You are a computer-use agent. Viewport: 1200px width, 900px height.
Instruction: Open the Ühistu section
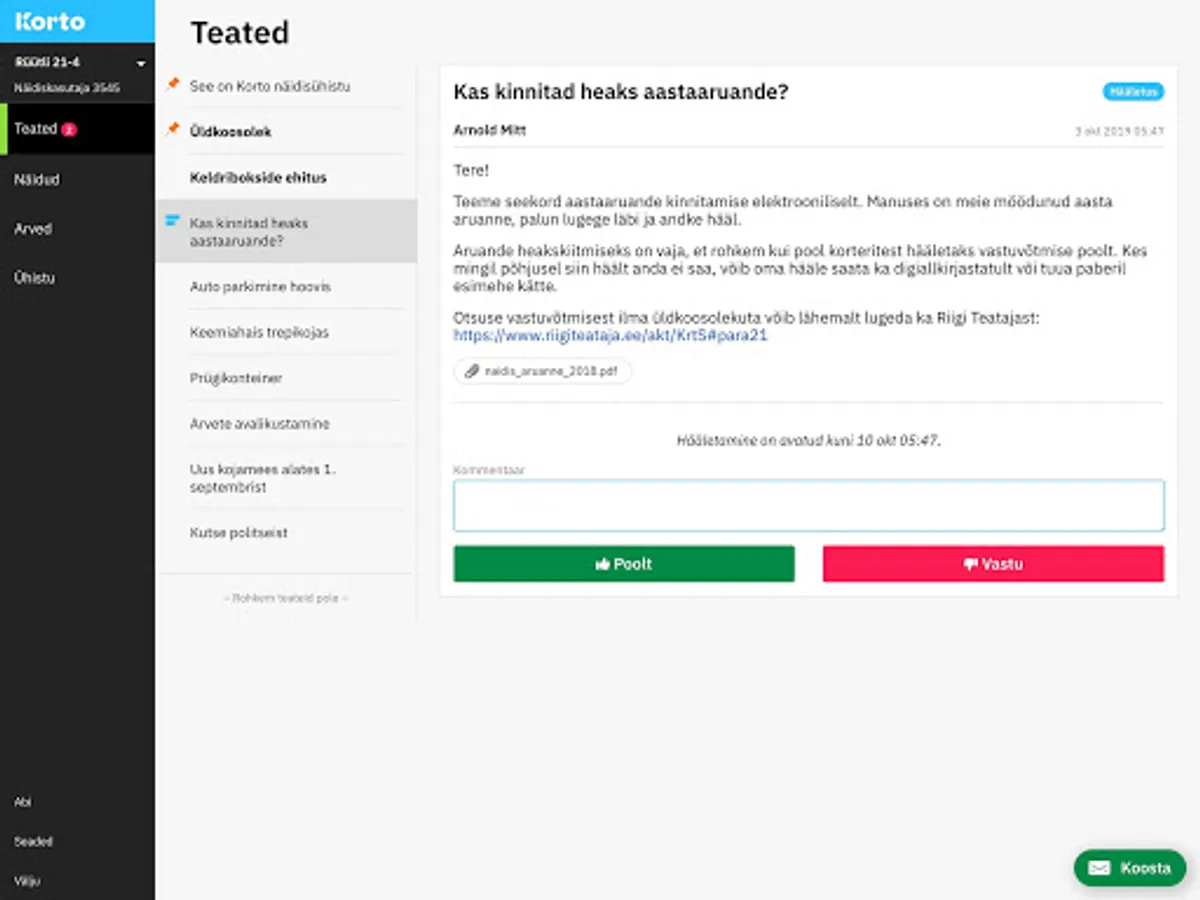tap(35, 278)
